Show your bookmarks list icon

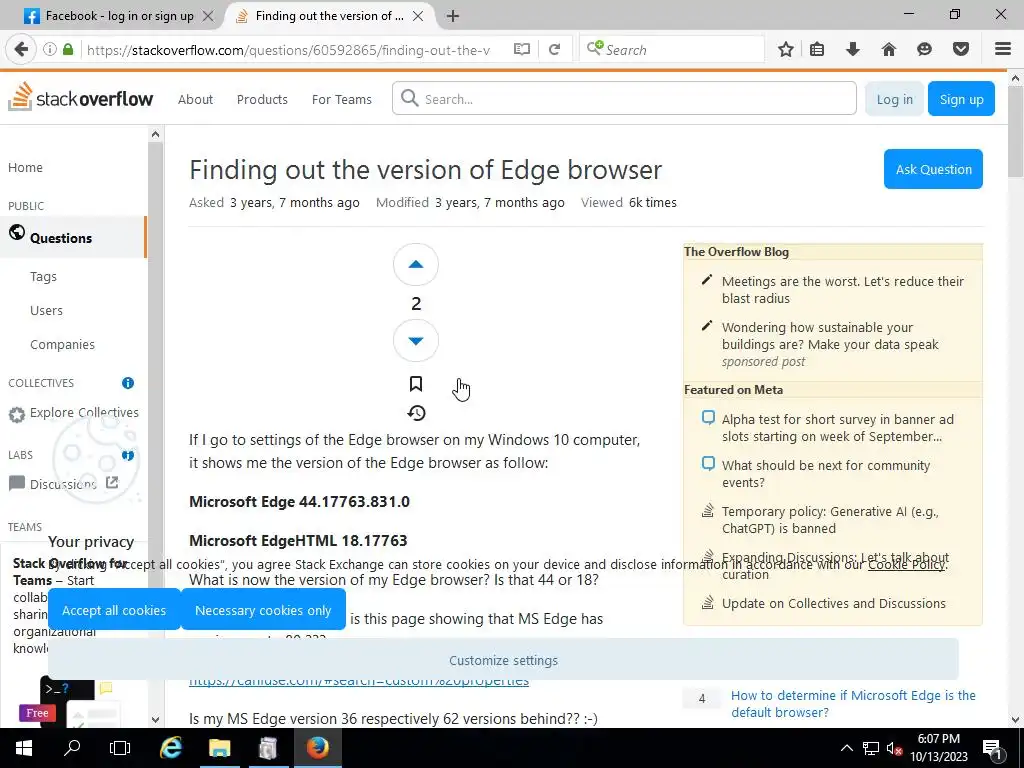tap(817, 49)
